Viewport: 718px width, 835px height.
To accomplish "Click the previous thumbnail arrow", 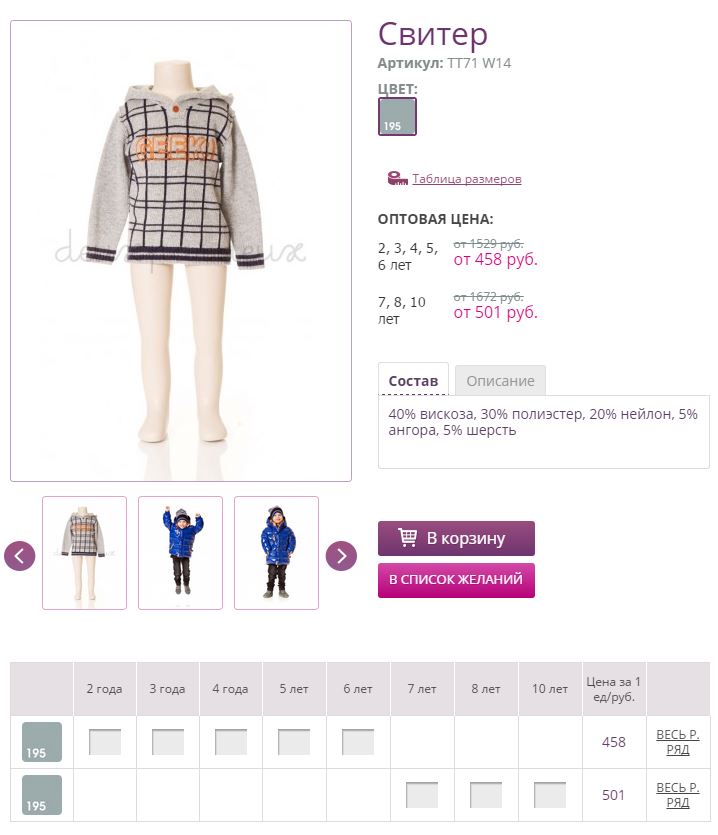I will [20, 556].
